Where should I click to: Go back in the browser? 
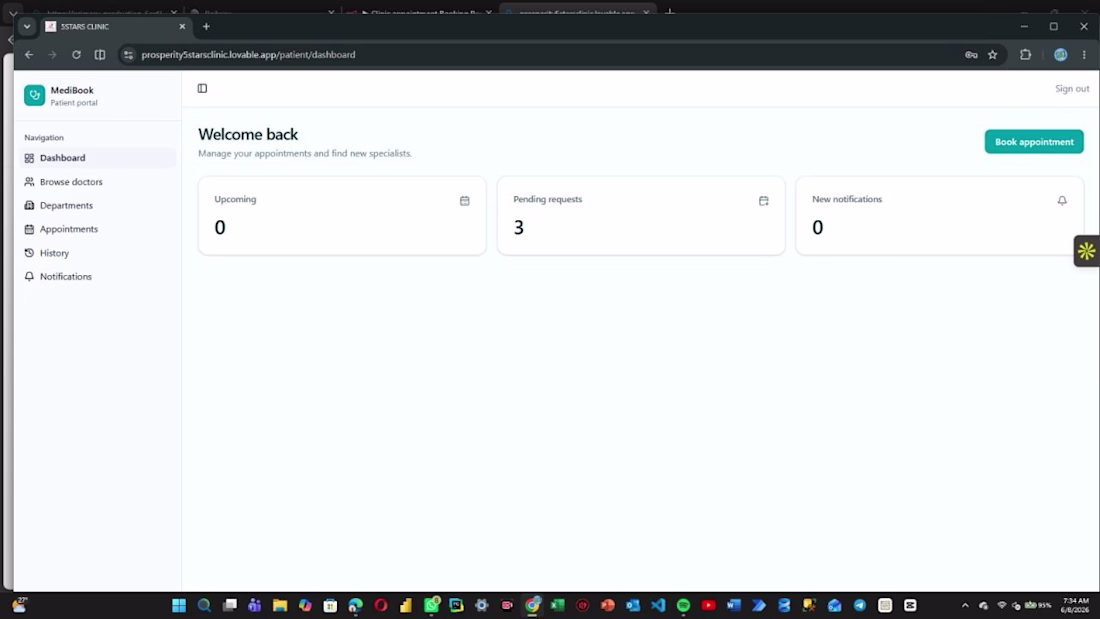point(29,55)
